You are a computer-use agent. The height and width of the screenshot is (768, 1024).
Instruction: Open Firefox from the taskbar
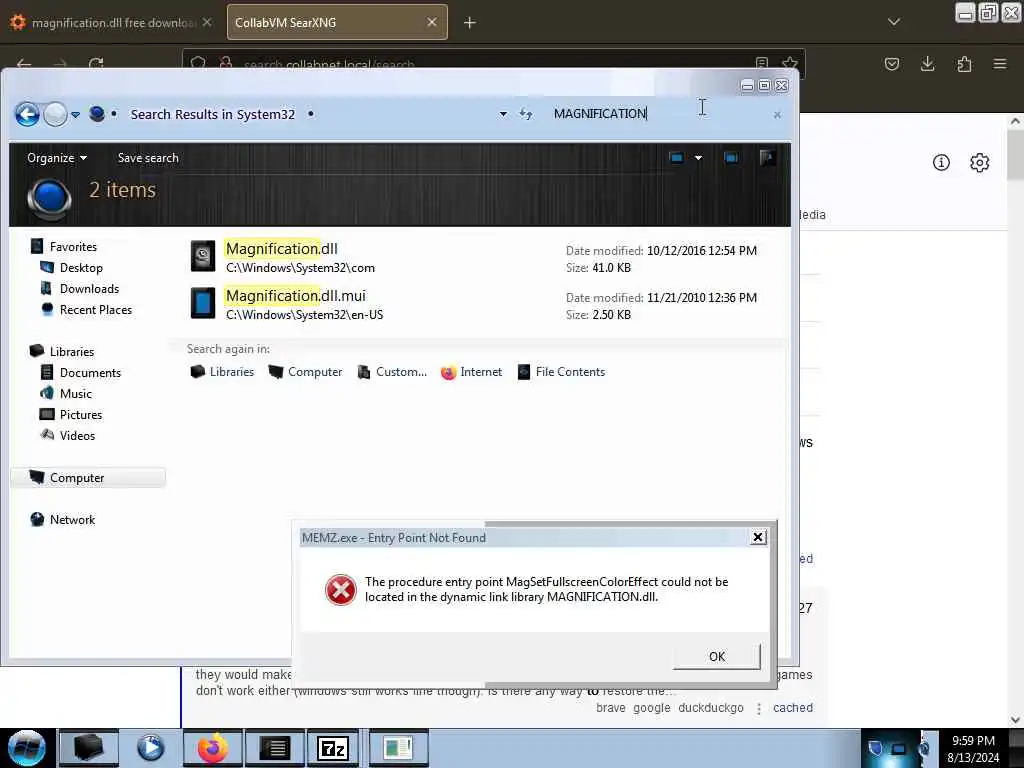[213, 748]
